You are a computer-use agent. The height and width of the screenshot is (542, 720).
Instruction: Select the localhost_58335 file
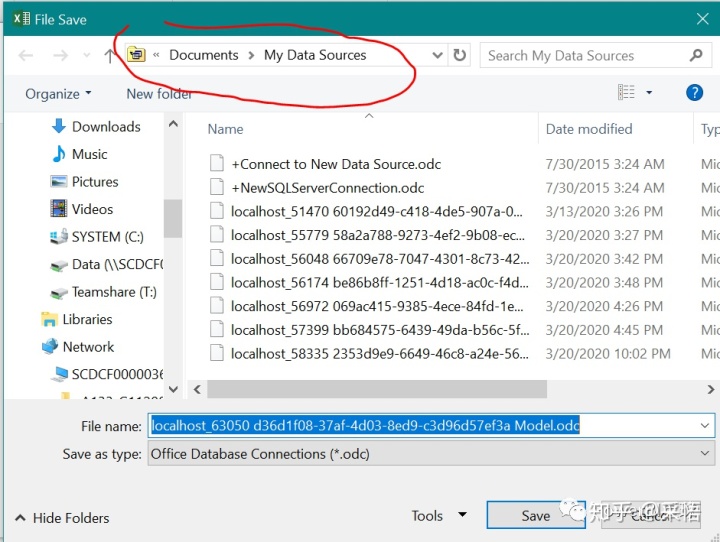379,354
